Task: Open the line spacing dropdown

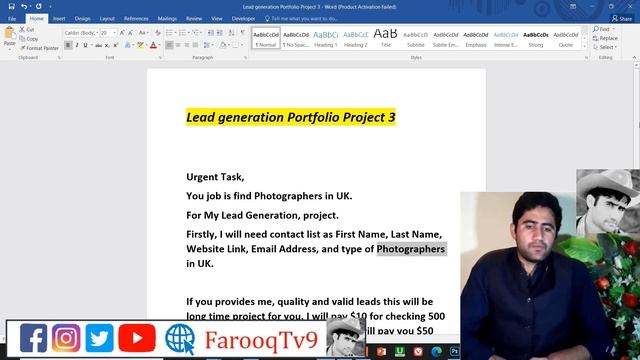Action: click(208, 45)
